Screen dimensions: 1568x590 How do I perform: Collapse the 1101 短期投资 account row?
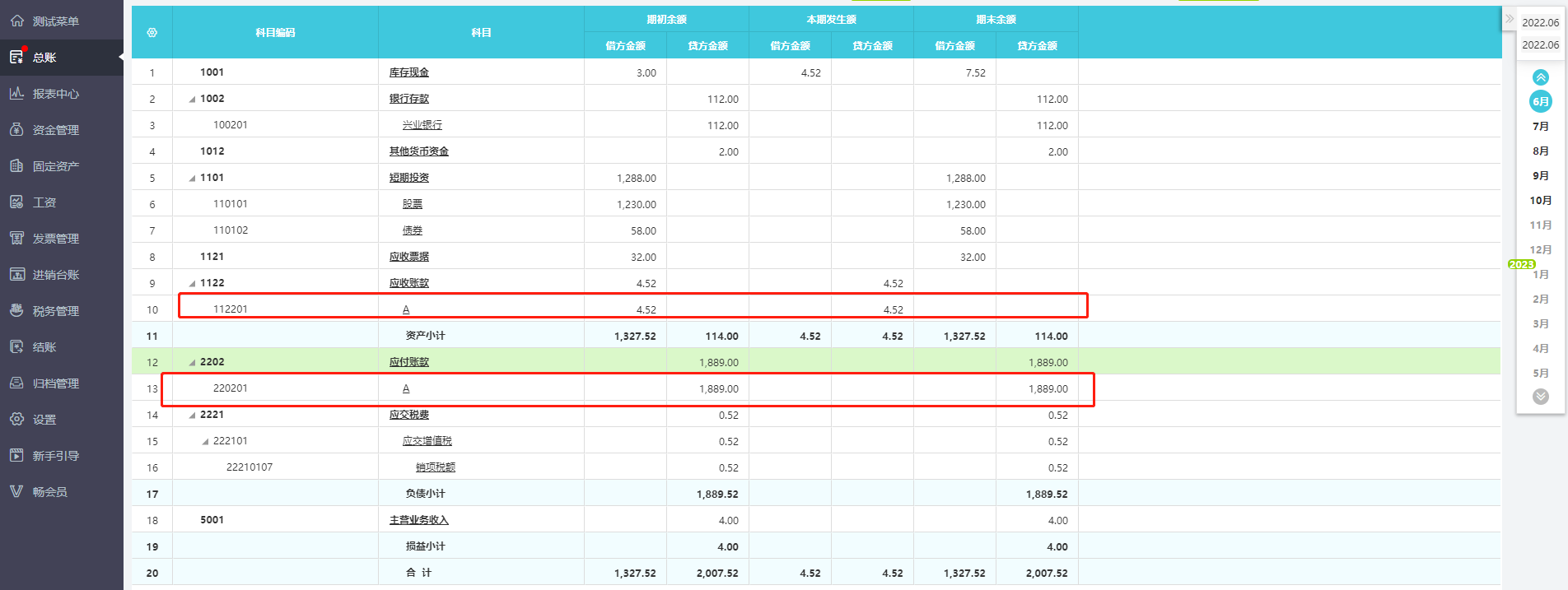coord(193,179)
